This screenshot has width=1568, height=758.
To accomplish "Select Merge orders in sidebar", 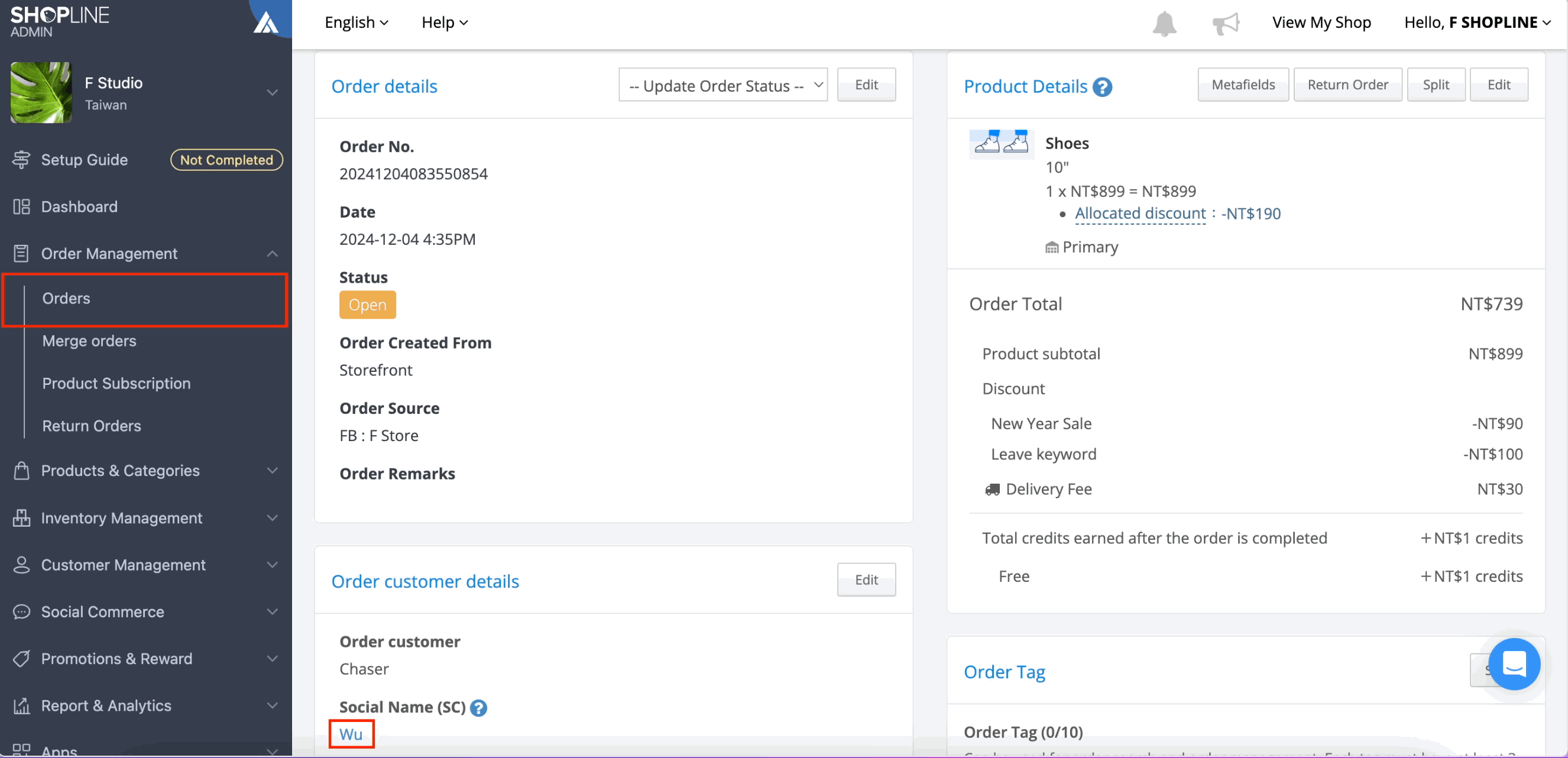I will click(x=89, y=341).
